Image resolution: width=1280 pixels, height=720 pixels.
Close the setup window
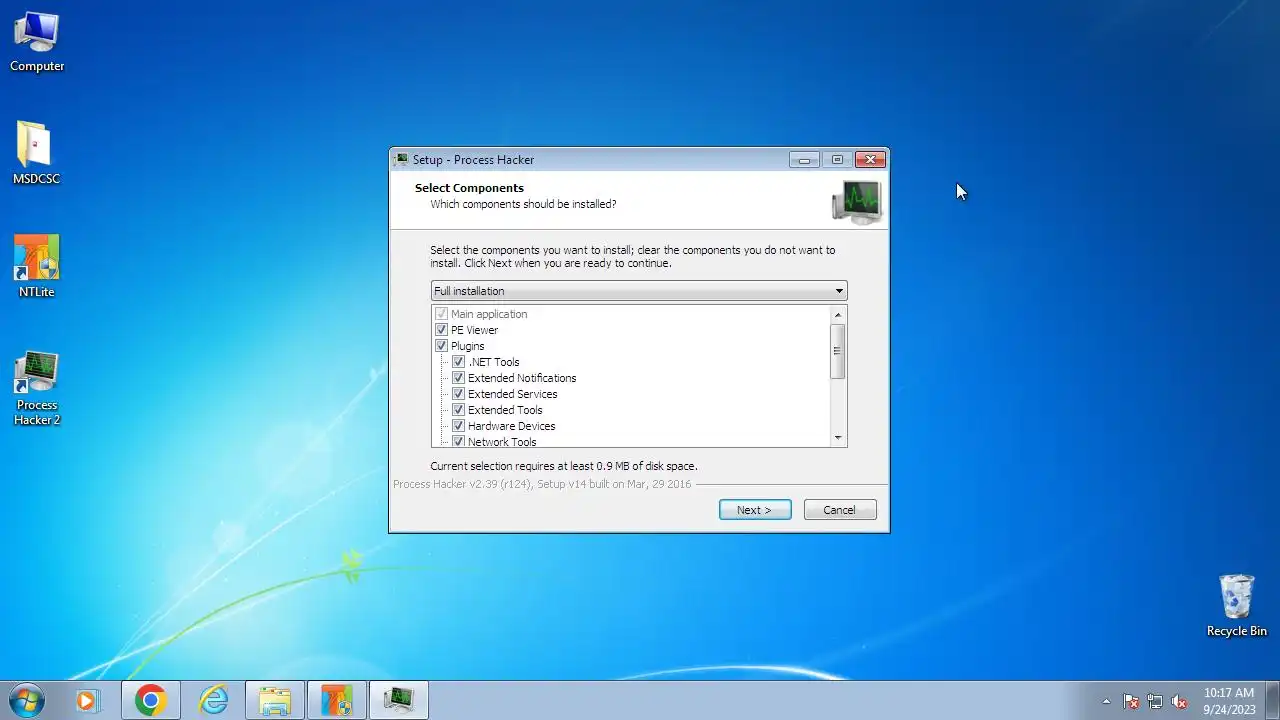[x=870, y=159]
